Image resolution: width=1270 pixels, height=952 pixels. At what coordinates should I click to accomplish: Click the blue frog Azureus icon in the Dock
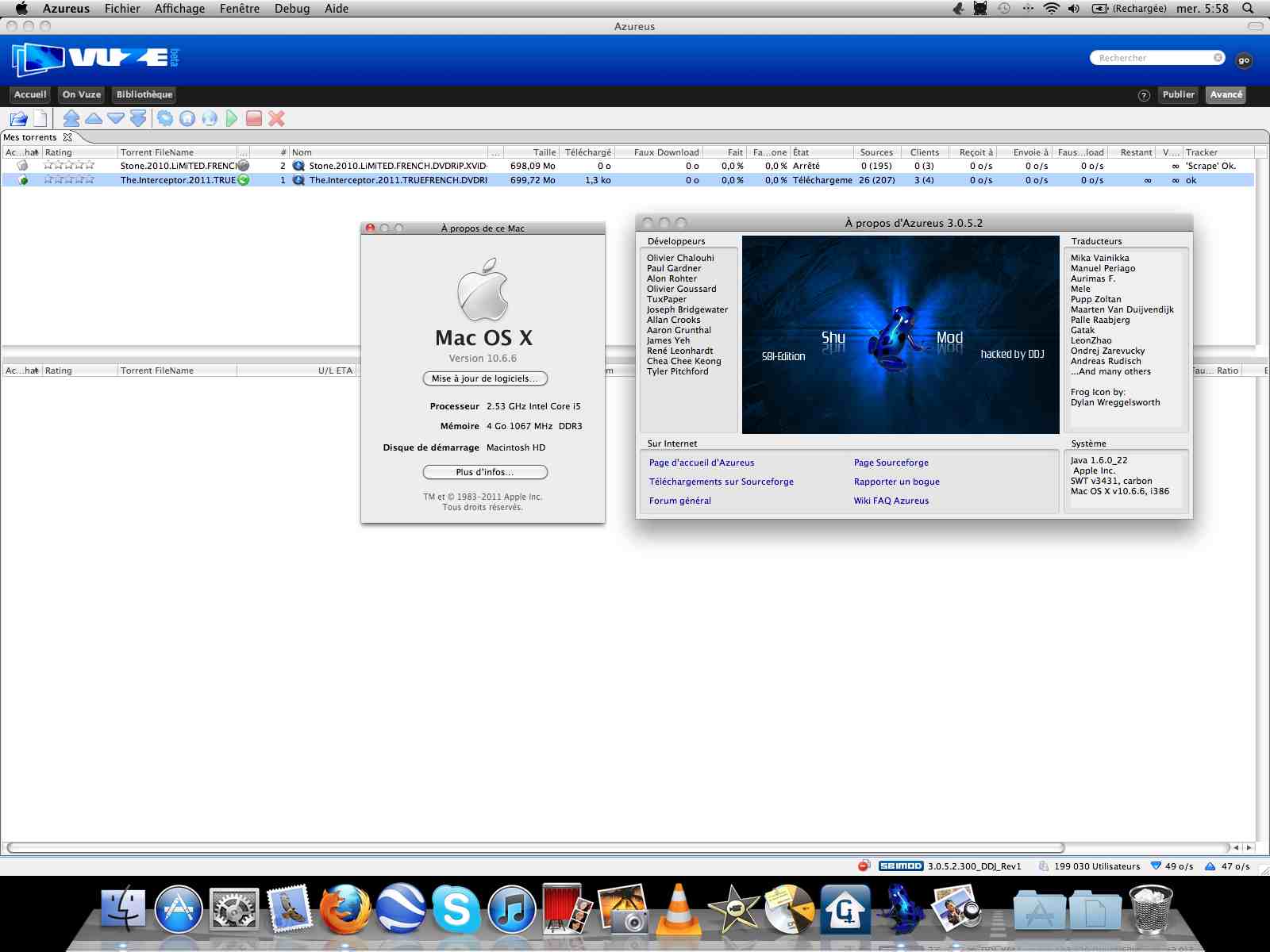900,909
